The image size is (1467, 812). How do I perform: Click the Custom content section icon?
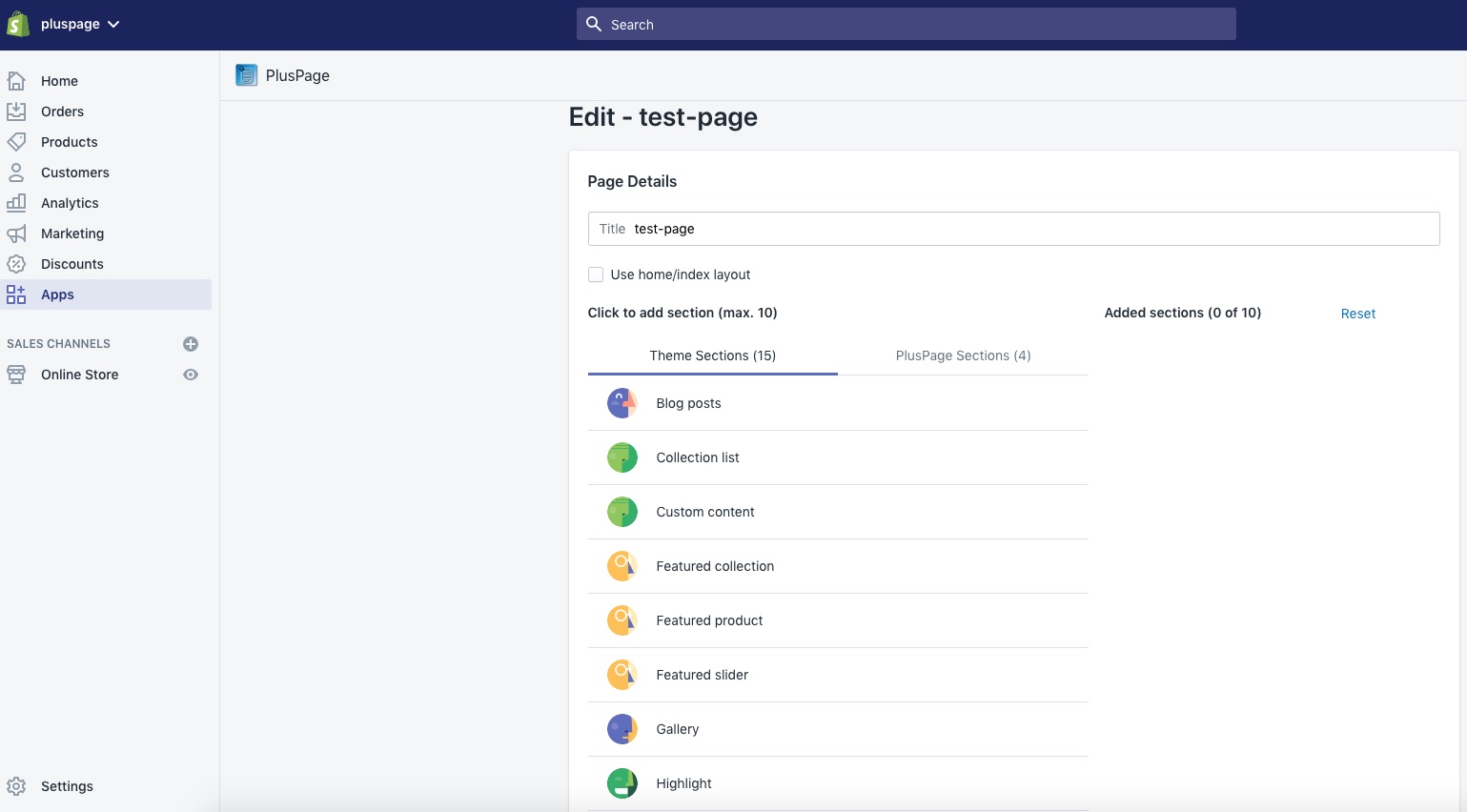[621, 511]
